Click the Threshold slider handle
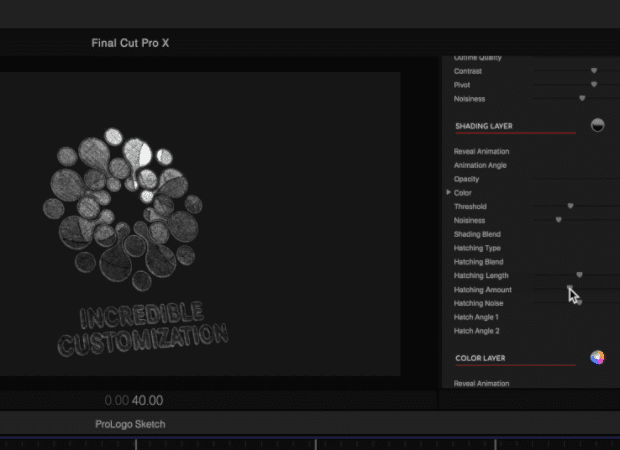620x450 pixels. tap(570, 206)
